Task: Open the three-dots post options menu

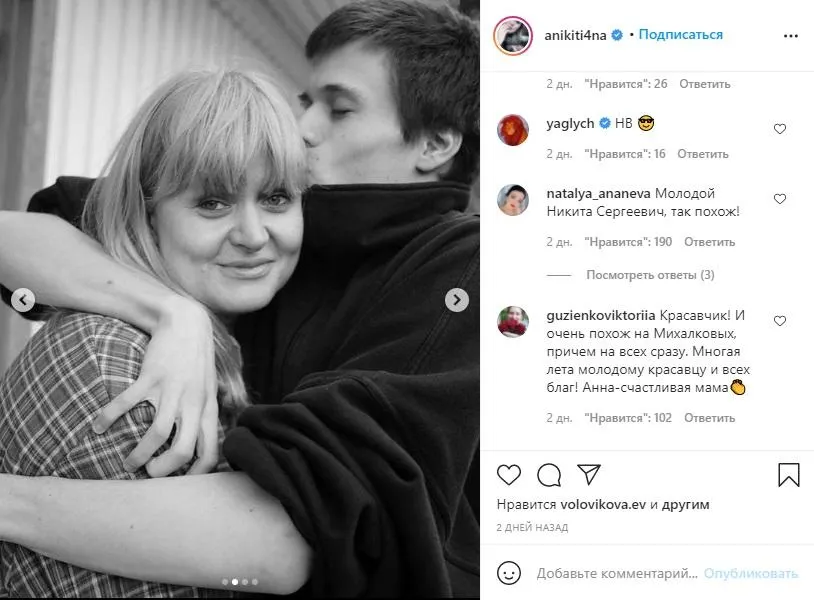Action: click(791, 36)
